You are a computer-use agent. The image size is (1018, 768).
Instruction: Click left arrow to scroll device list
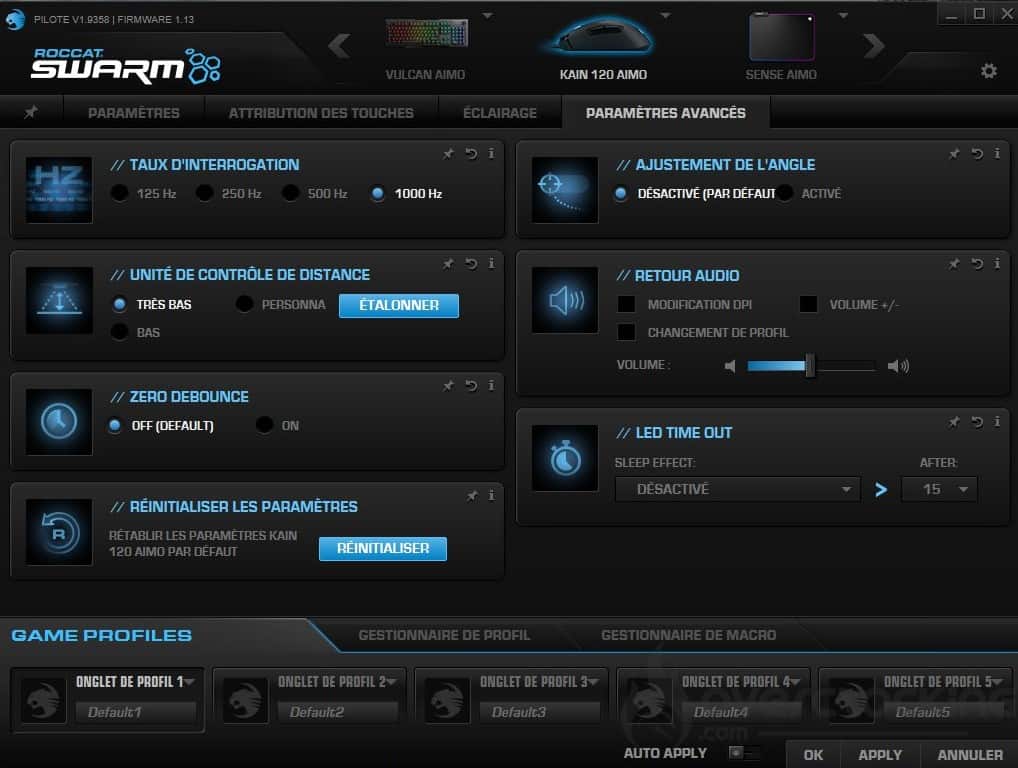(339, 46)
